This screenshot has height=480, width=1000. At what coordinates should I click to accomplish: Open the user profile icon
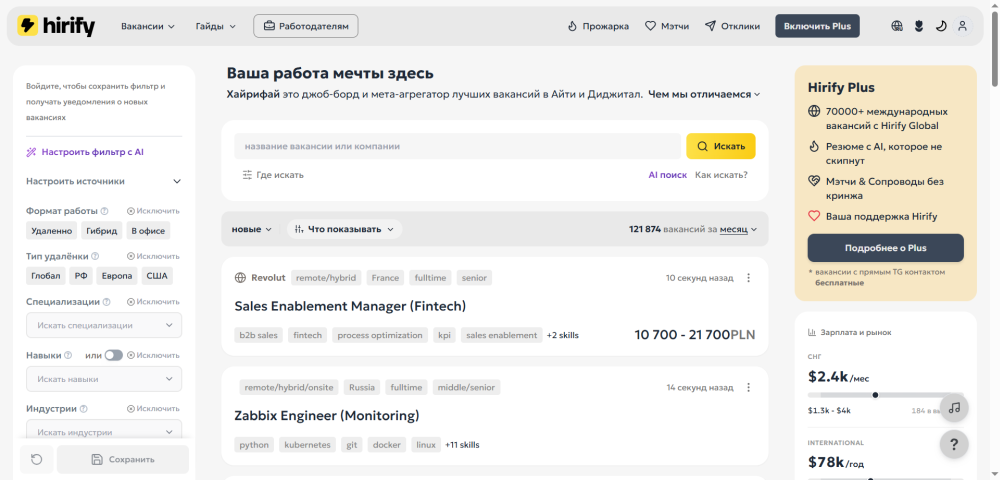(962, 26)
